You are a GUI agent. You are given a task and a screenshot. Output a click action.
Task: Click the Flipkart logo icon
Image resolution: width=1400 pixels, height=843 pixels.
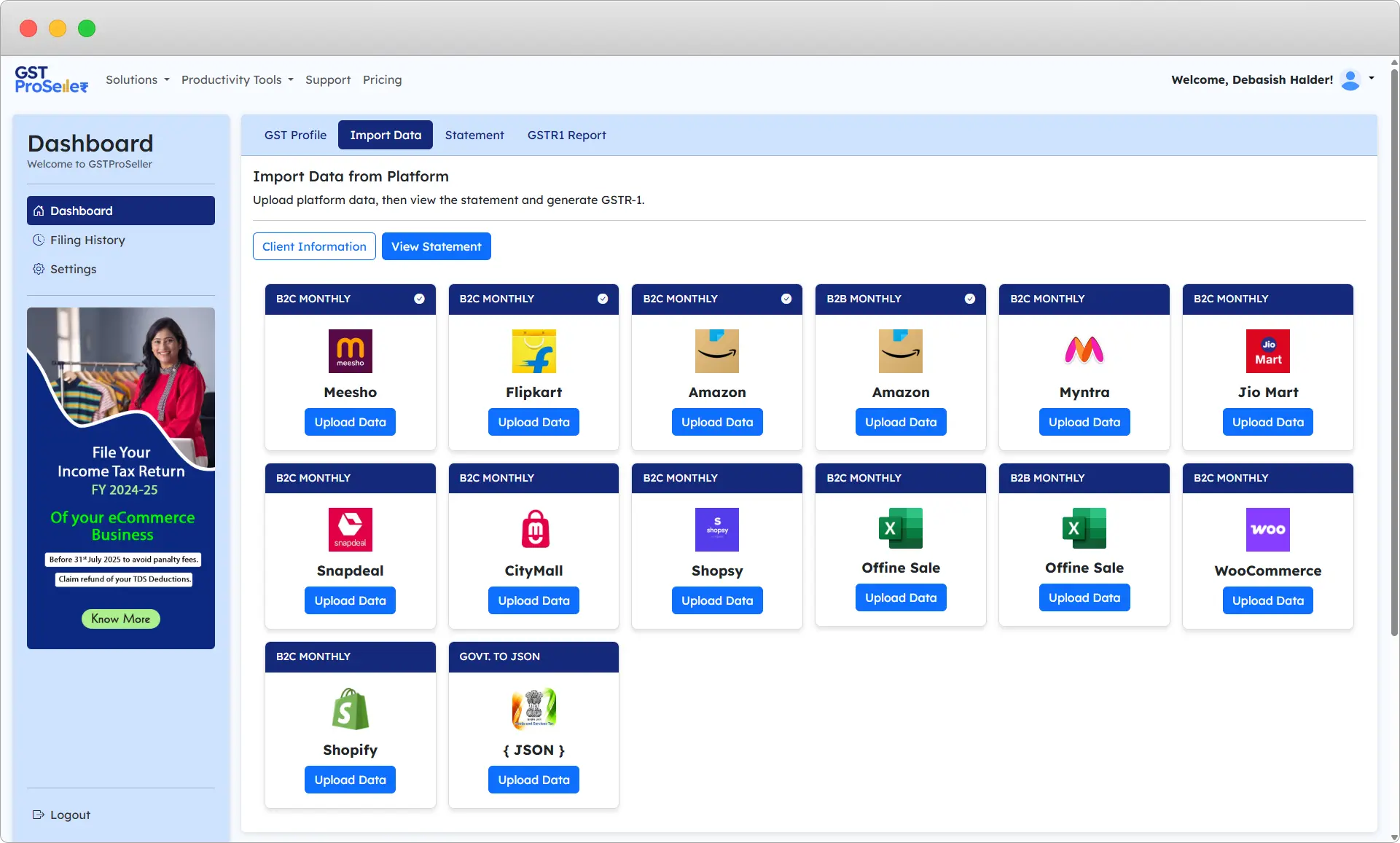coord(533,350)
